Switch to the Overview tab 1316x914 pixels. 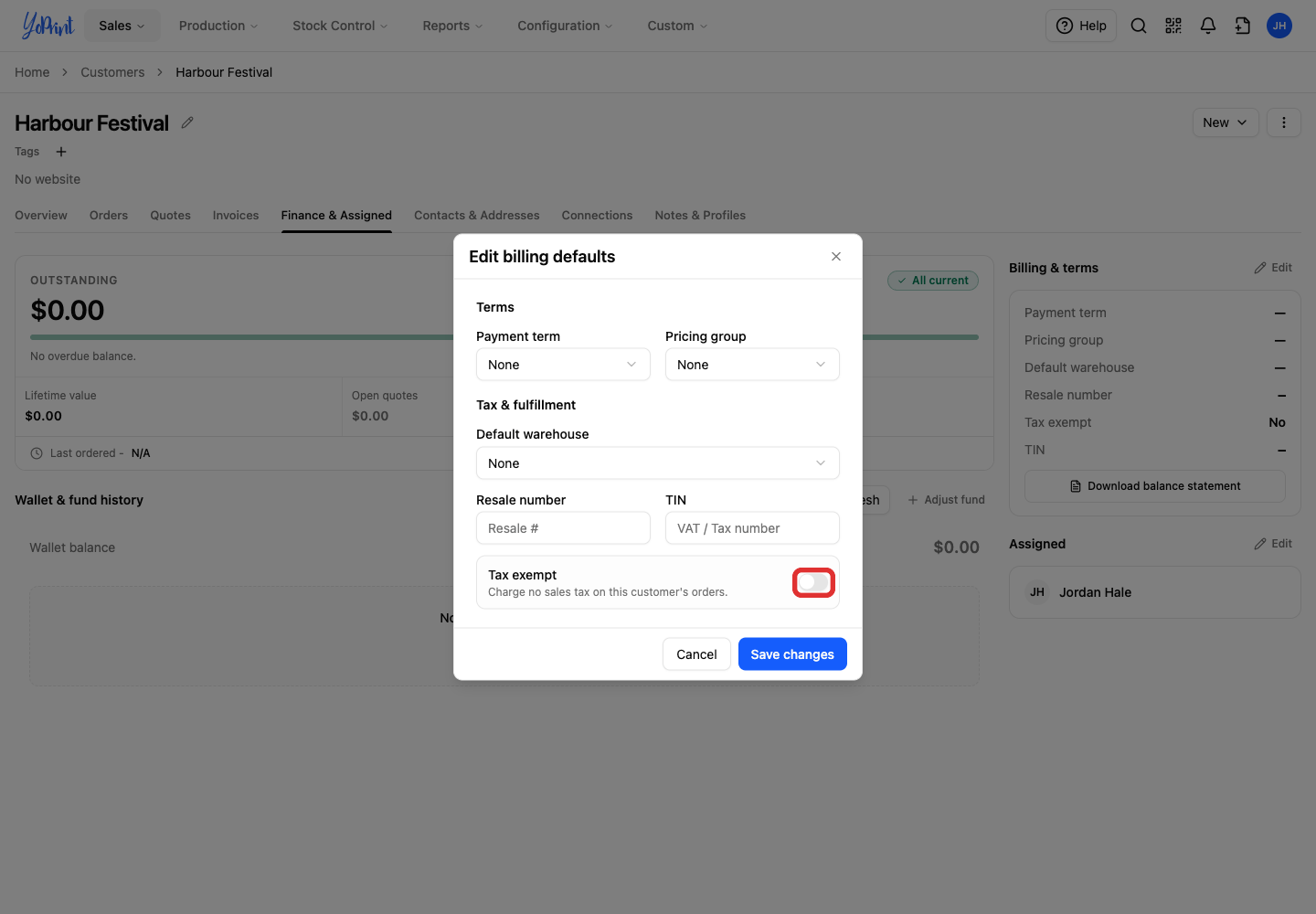pyautogui.click(x=41, y=216)
